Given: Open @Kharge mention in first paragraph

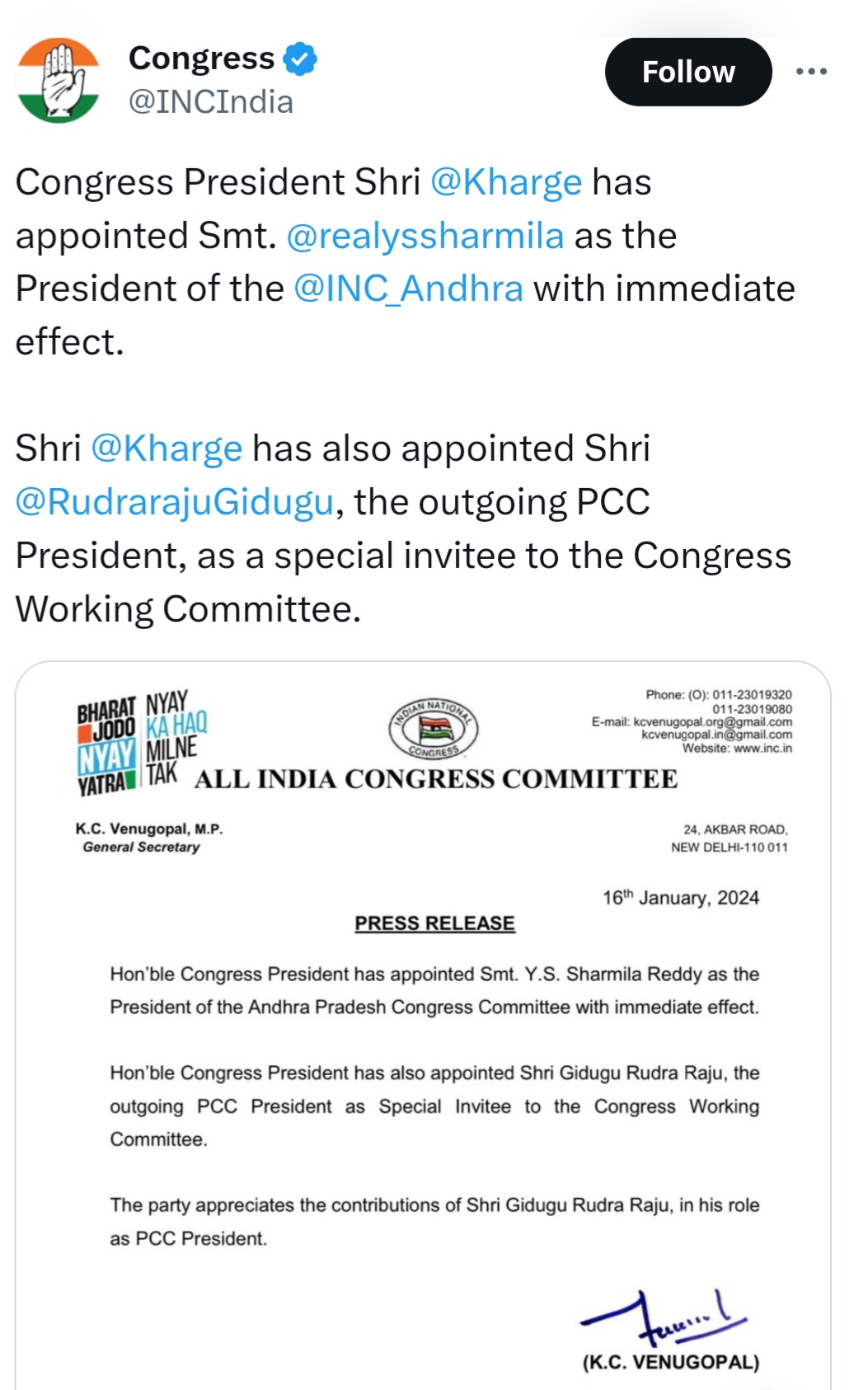Looking at the screenshot, I should (506, 182).
